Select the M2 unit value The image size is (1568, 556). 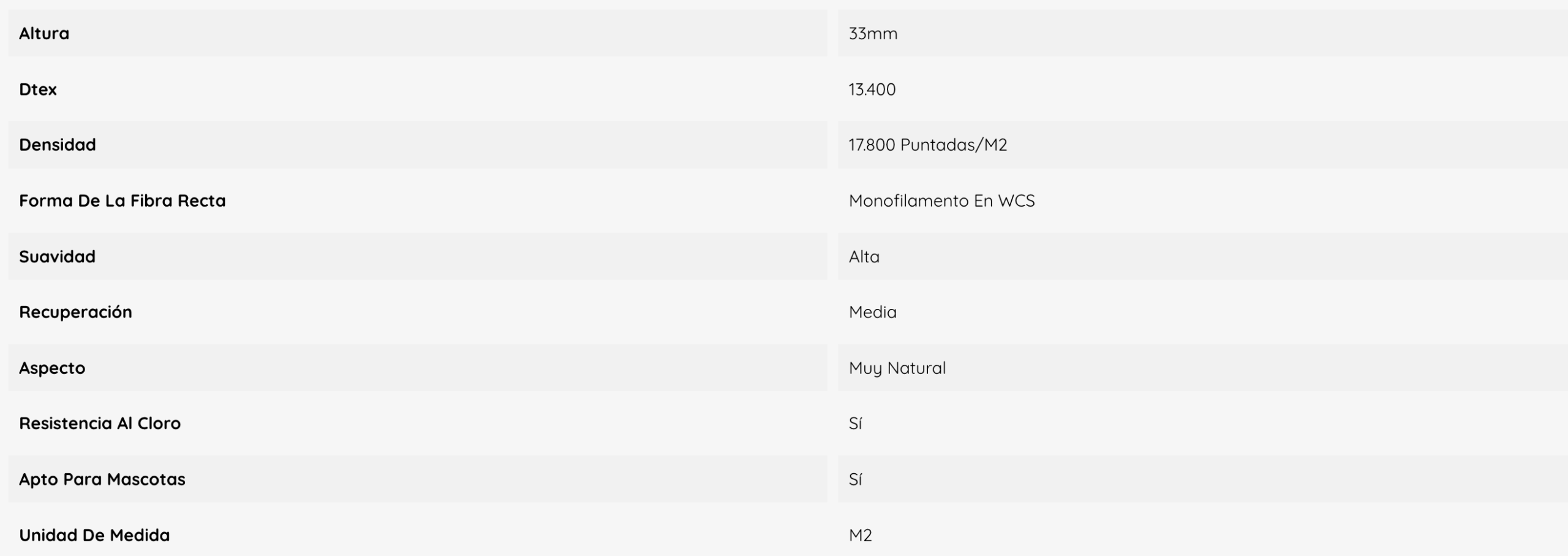(x=860, y=535)
